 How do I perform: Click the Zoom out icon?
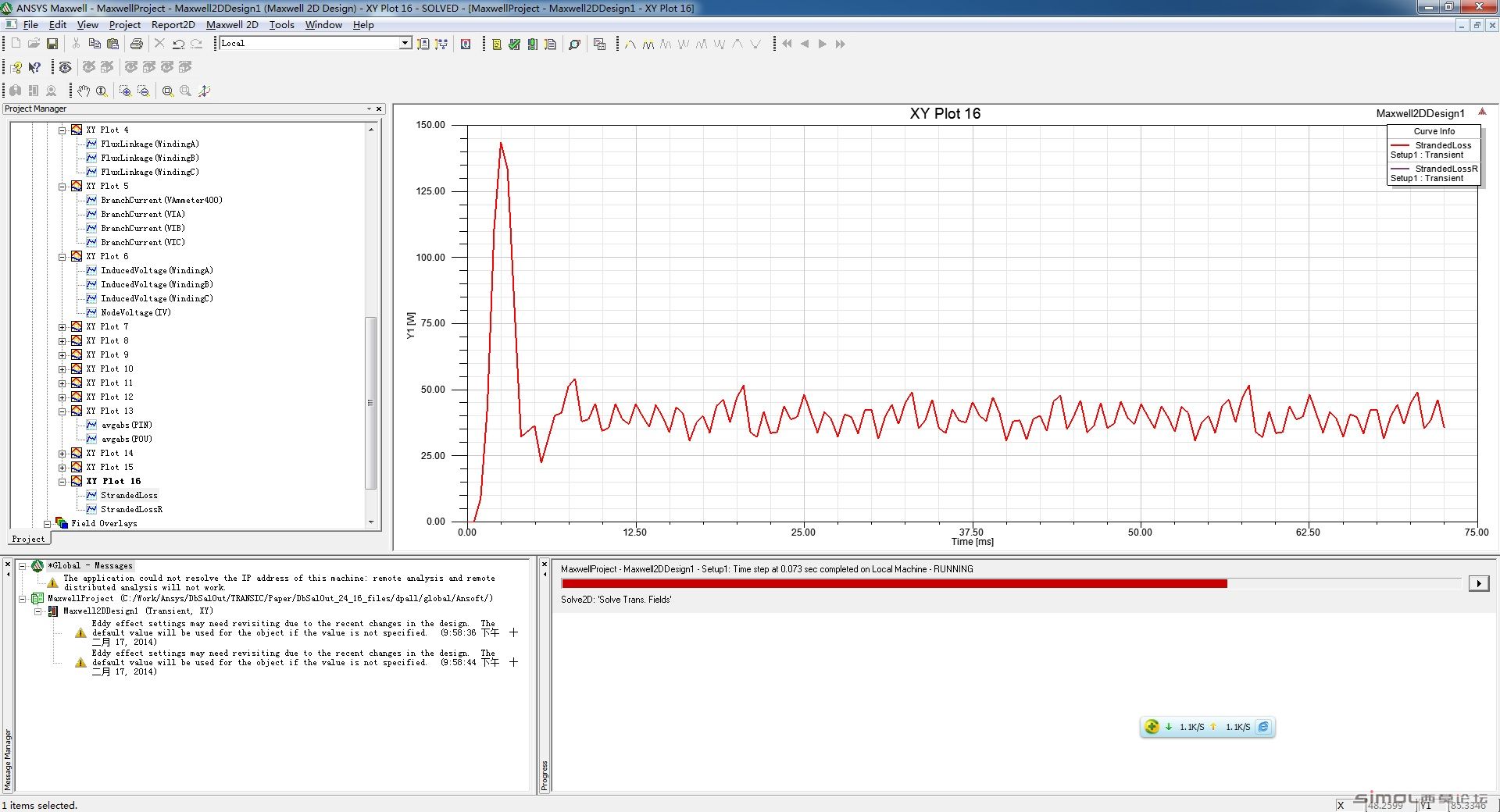click(144, 91)
